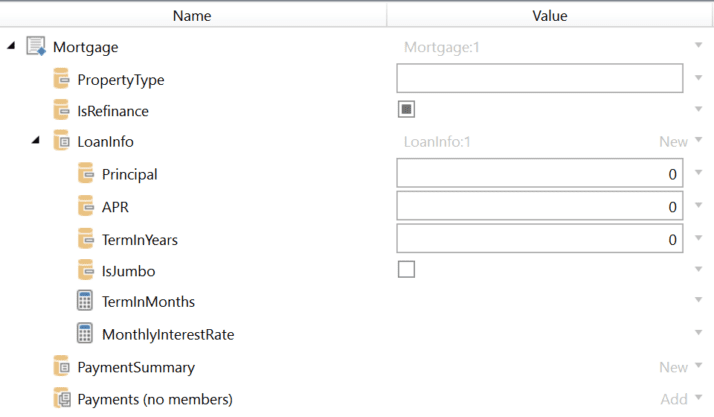This screenshot has height=417, width=714.
Task: Click New in the LoanInfo row
Action: click(x=673, y=142)
